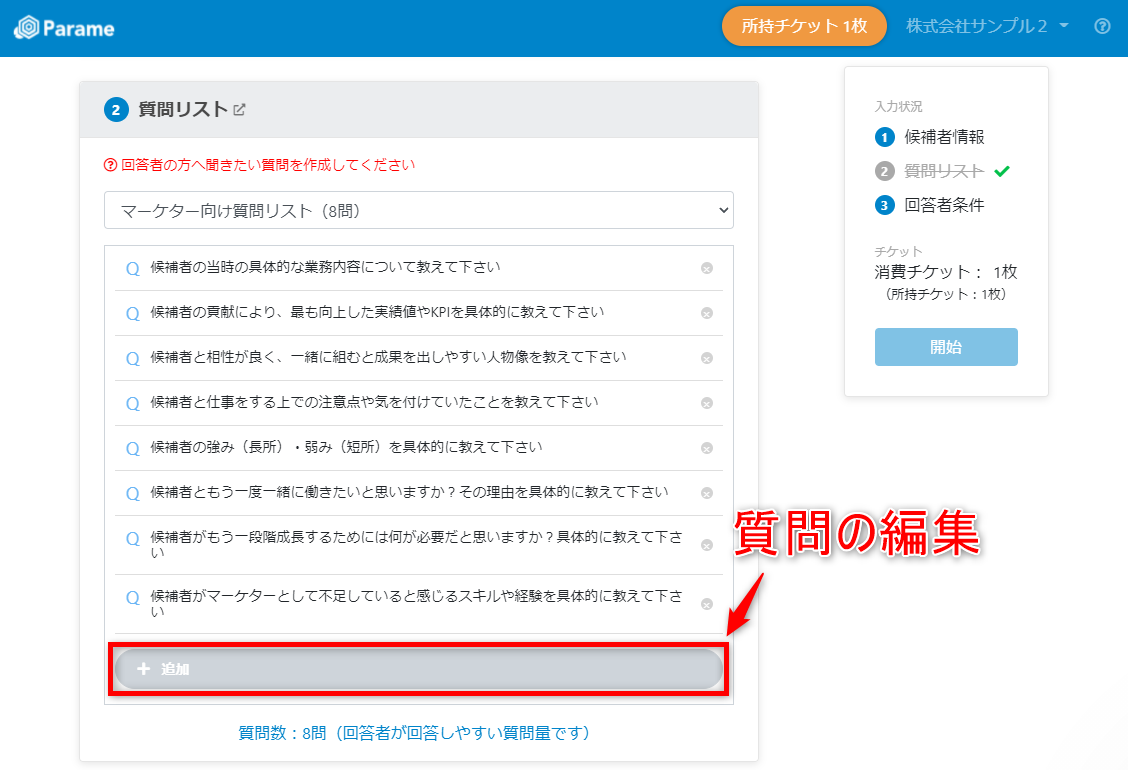This screenshot has width=1128, height=770.
Task: Click （所持チケット：1枚） text
Action: (x=946, y=294)
